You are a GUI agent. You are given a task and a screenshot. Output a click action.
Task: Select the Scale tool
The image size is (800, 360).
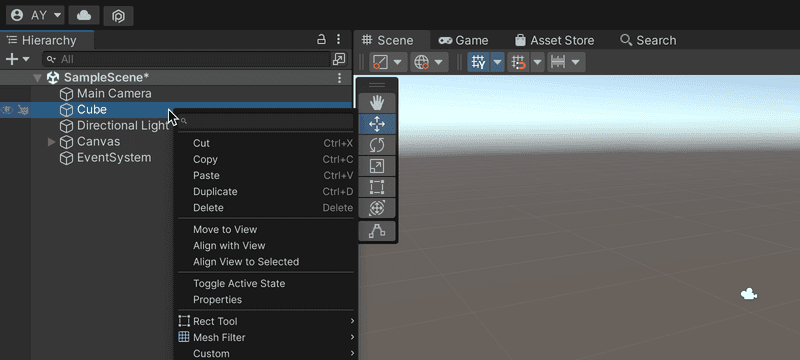coord(377,166)
